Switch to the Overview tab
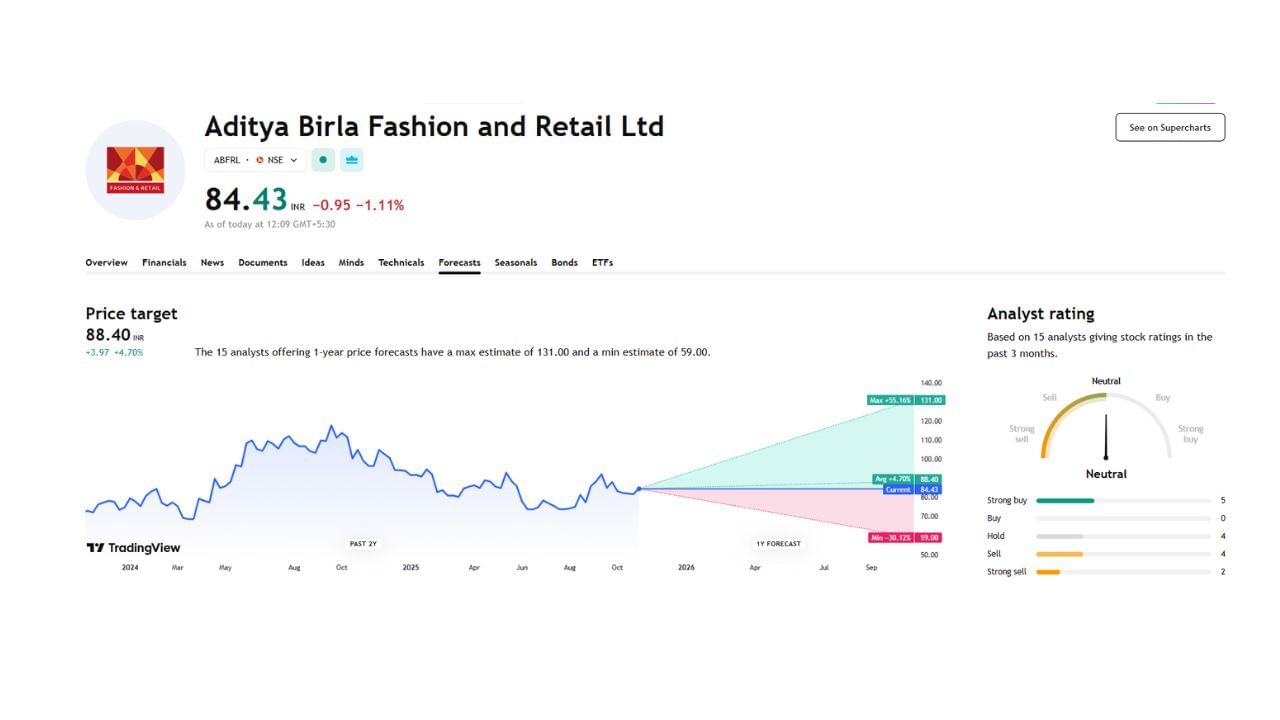This screenshot has width=1280, height=720. point(106,262)
